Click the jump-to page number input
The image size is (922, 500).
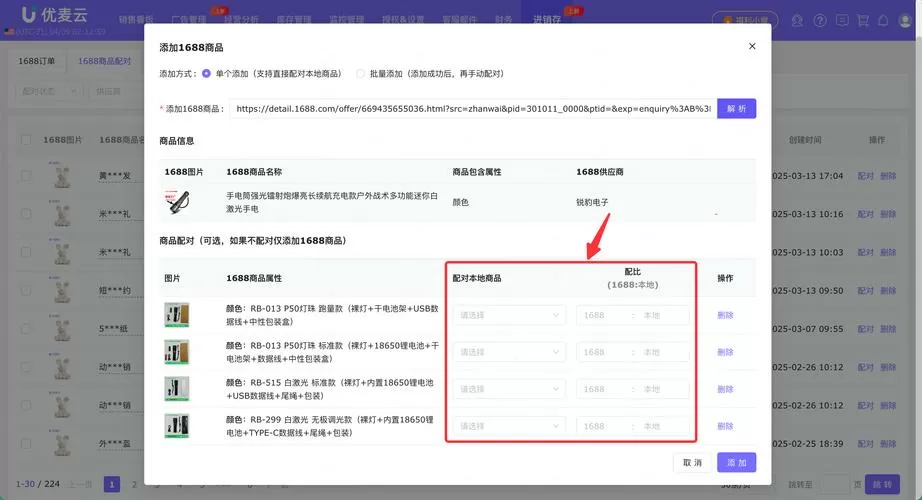coord(836,484)
